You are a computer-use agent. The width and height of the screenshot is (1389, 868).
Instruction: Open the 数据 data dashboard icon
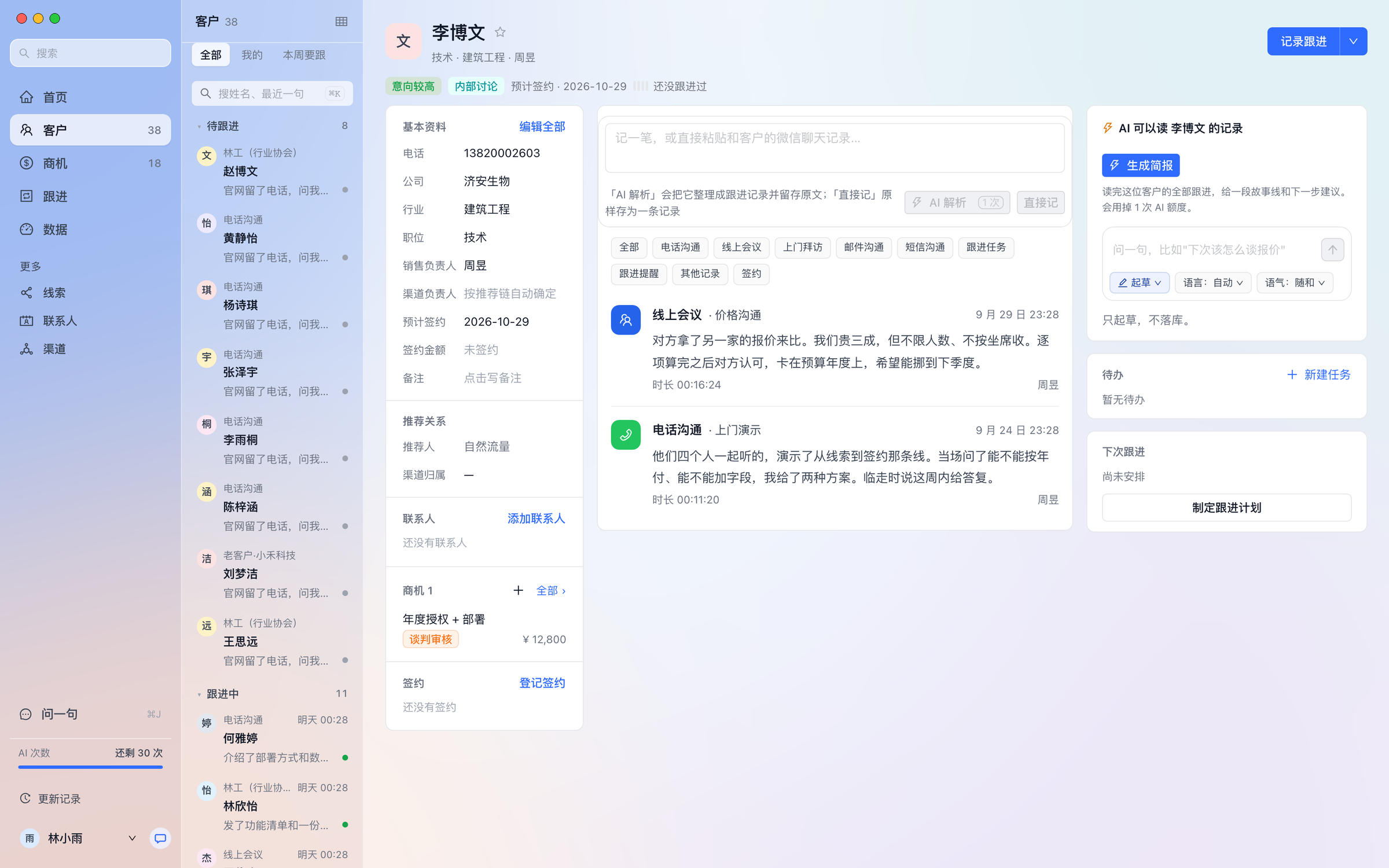pyautogui.click(x=27, y=229)
